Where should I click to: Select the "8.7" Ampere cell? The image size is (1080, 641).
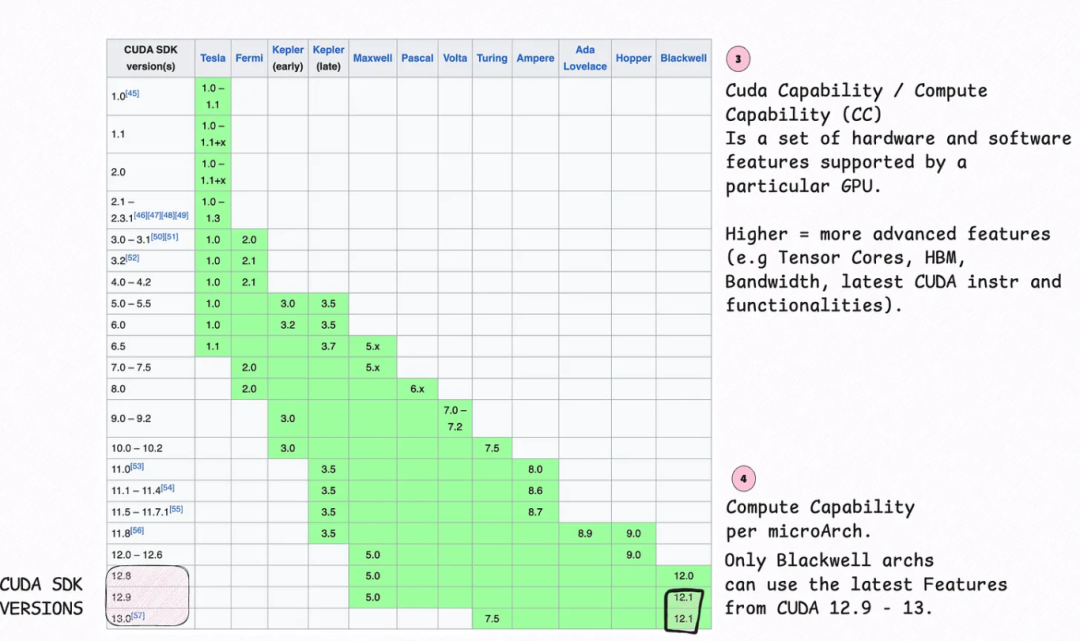pos(535,512)
